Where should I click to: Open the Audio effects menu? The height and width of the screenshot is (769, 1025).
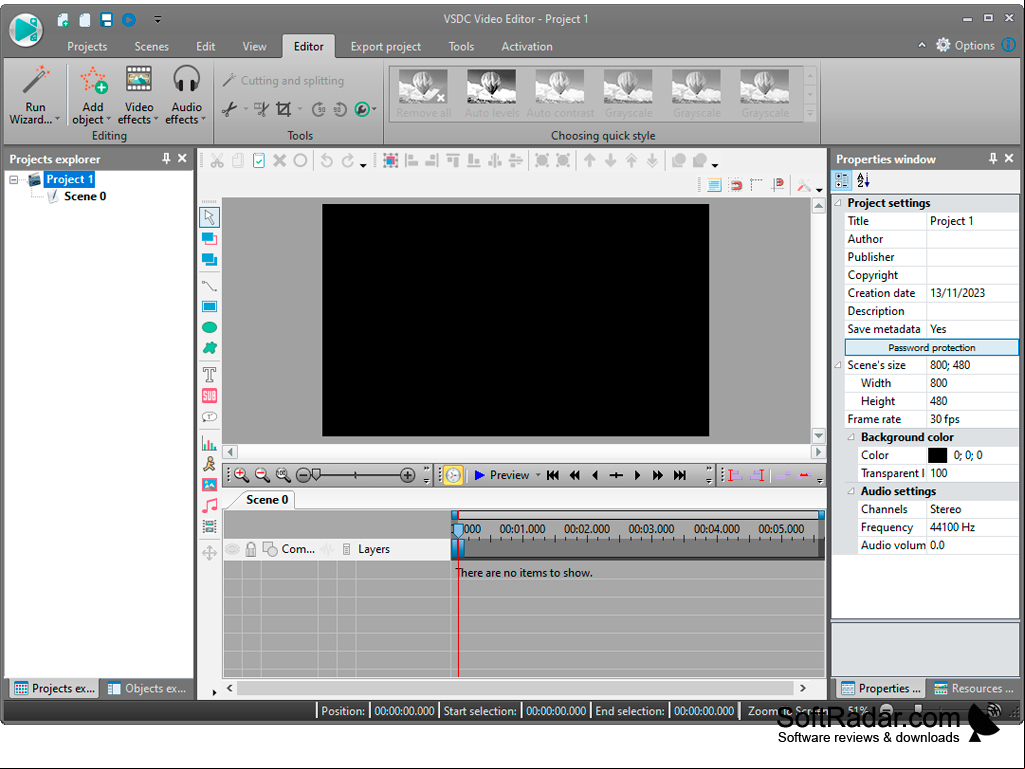[x=186, y=95]
